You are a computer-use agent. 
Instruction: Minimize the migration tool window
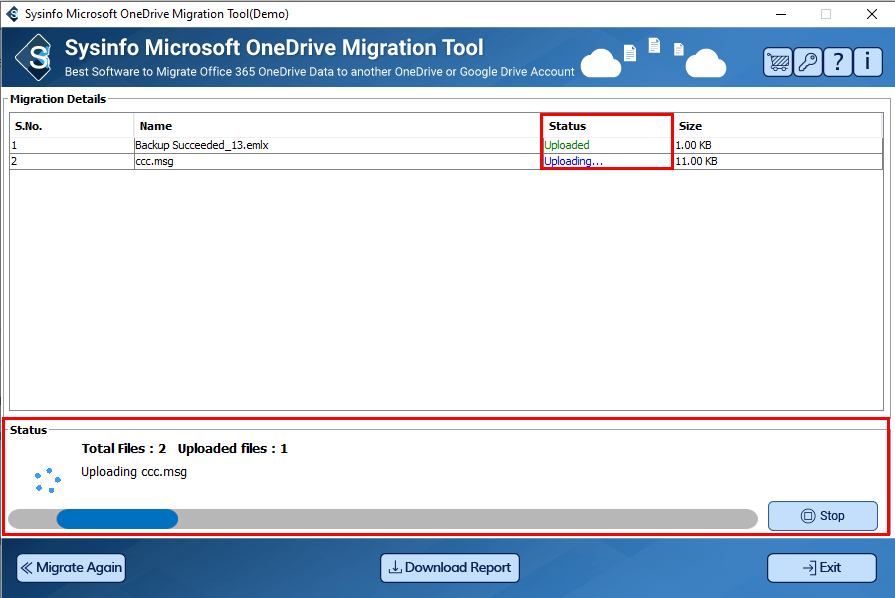click(781, 14)
